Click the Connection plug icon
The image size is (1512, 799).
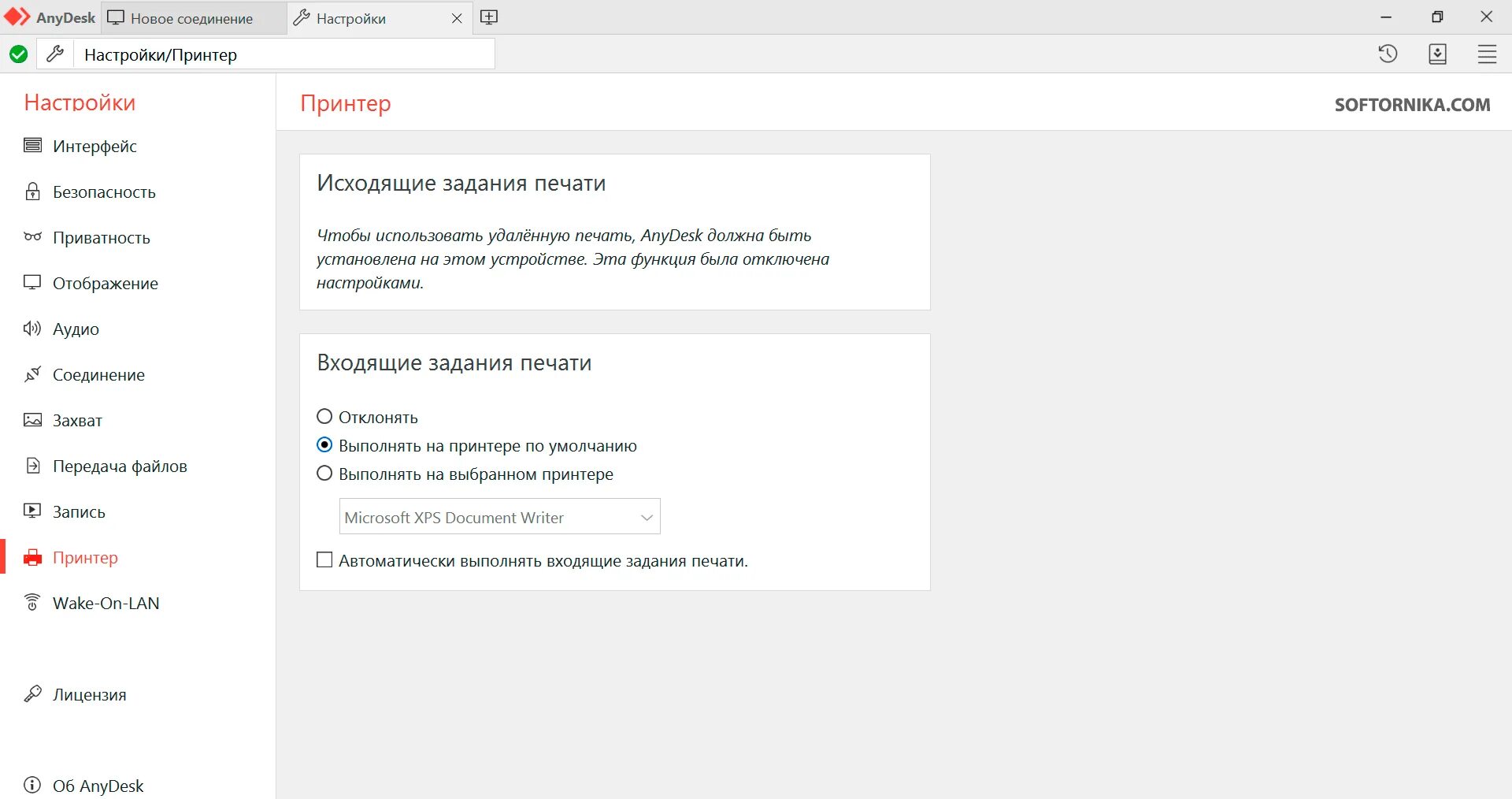[32, 374]
